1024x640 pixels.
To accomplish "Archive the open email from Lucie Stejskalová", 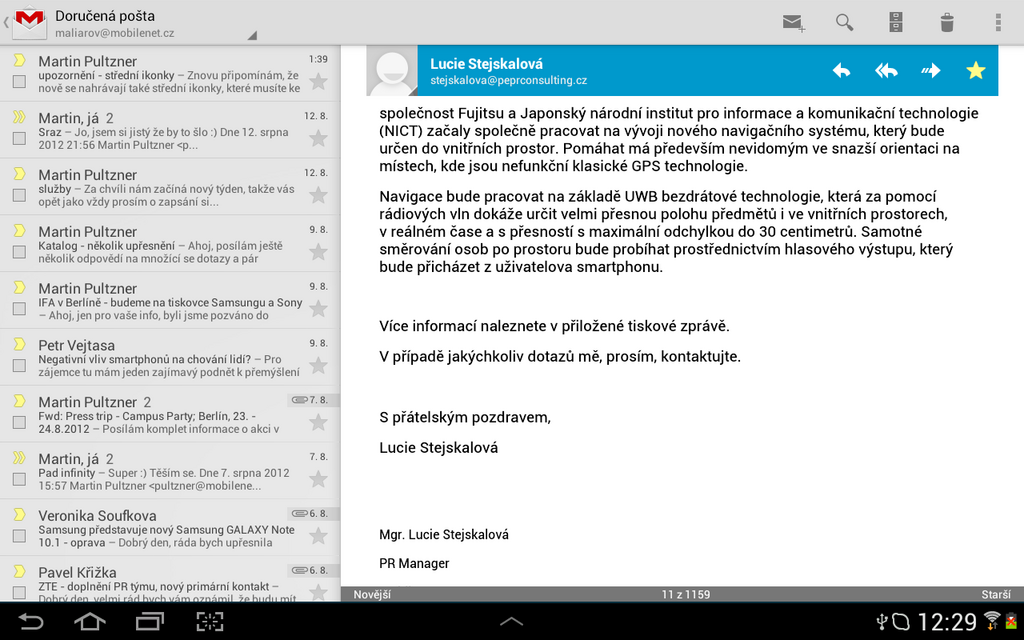I will click(897, 21).
